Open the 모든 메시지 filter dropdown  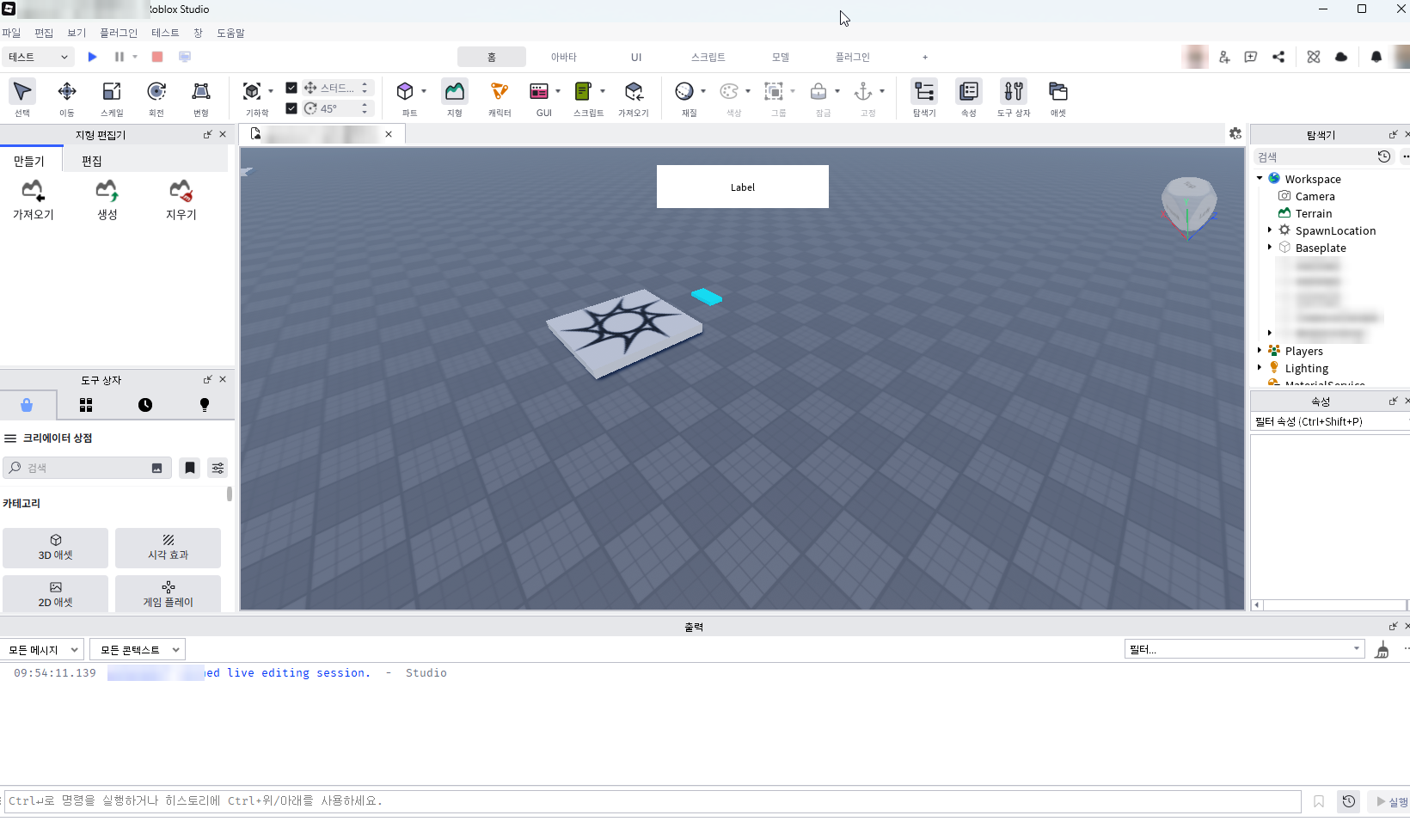click(x=42, y=650)
